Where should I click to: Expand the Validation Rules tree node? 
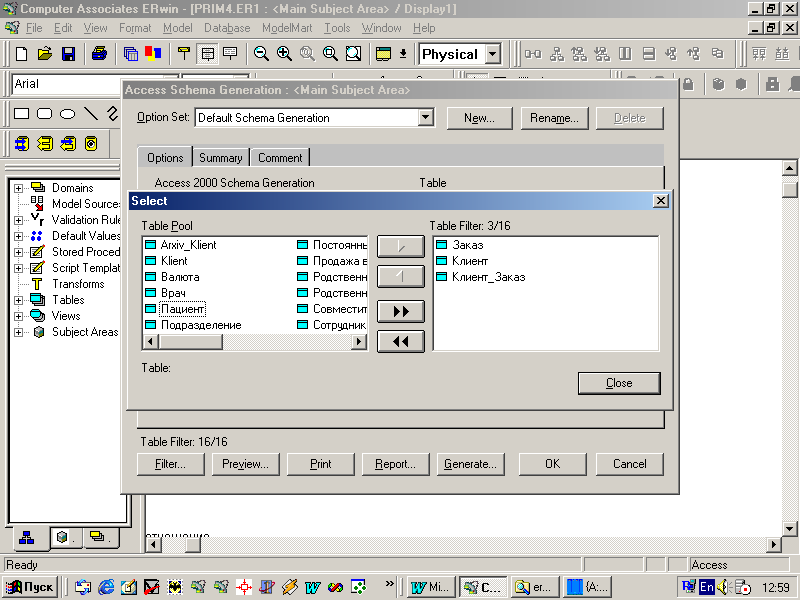pos(18,220)
